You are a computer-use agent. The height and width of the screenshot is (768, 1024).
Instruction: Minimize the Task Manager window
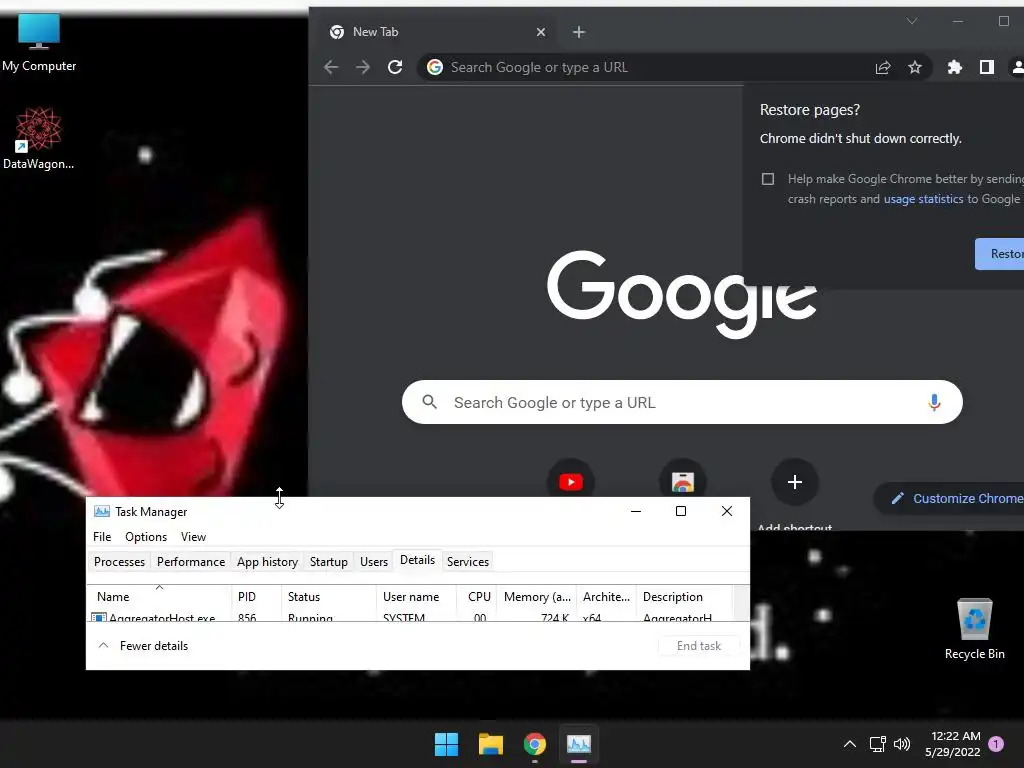click(635, 511)
